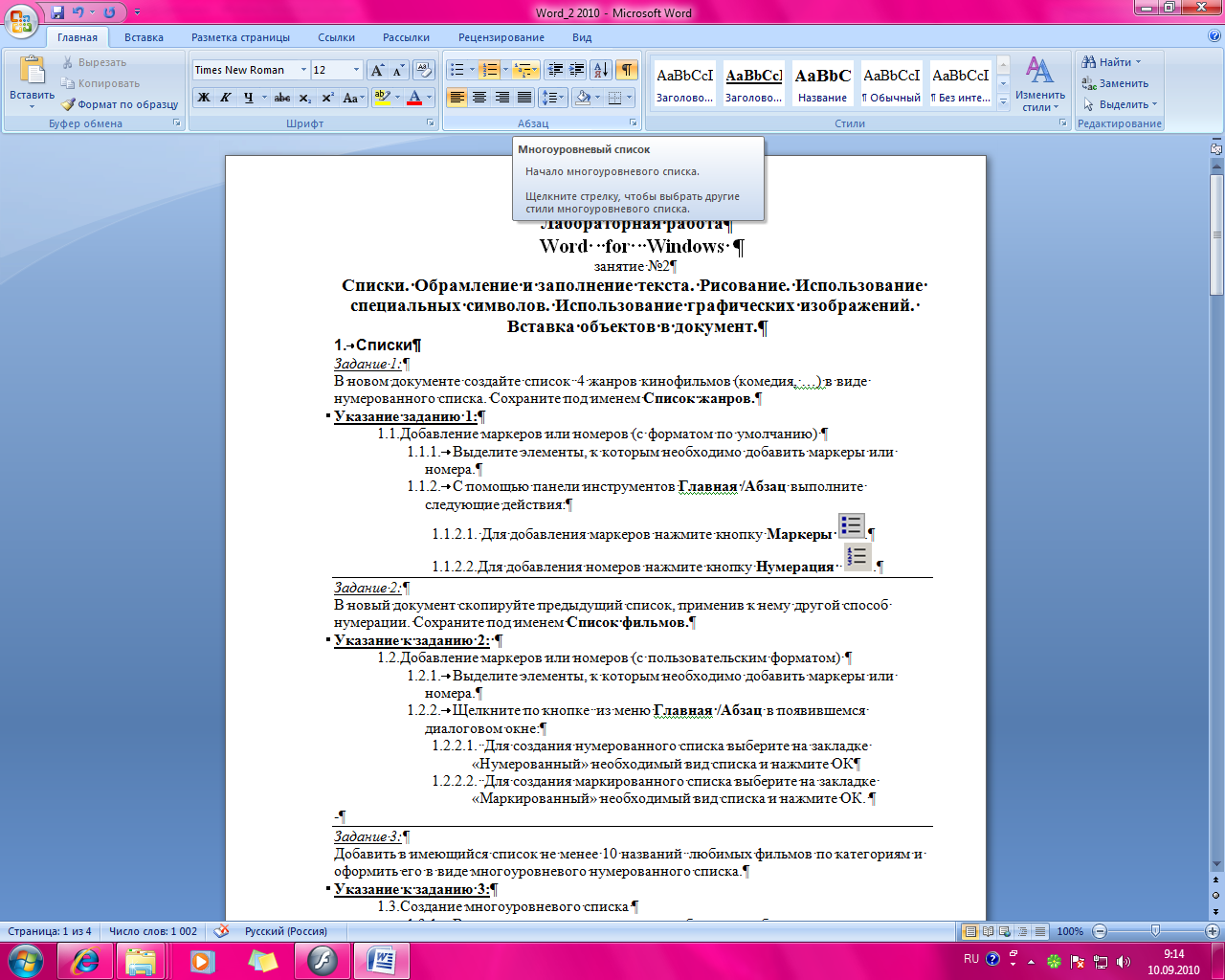Image resolution: width=1225 pixels, height=980 pixels.
Task: Open the font size 12 dropdown
Action: click(x=356, y=70)
